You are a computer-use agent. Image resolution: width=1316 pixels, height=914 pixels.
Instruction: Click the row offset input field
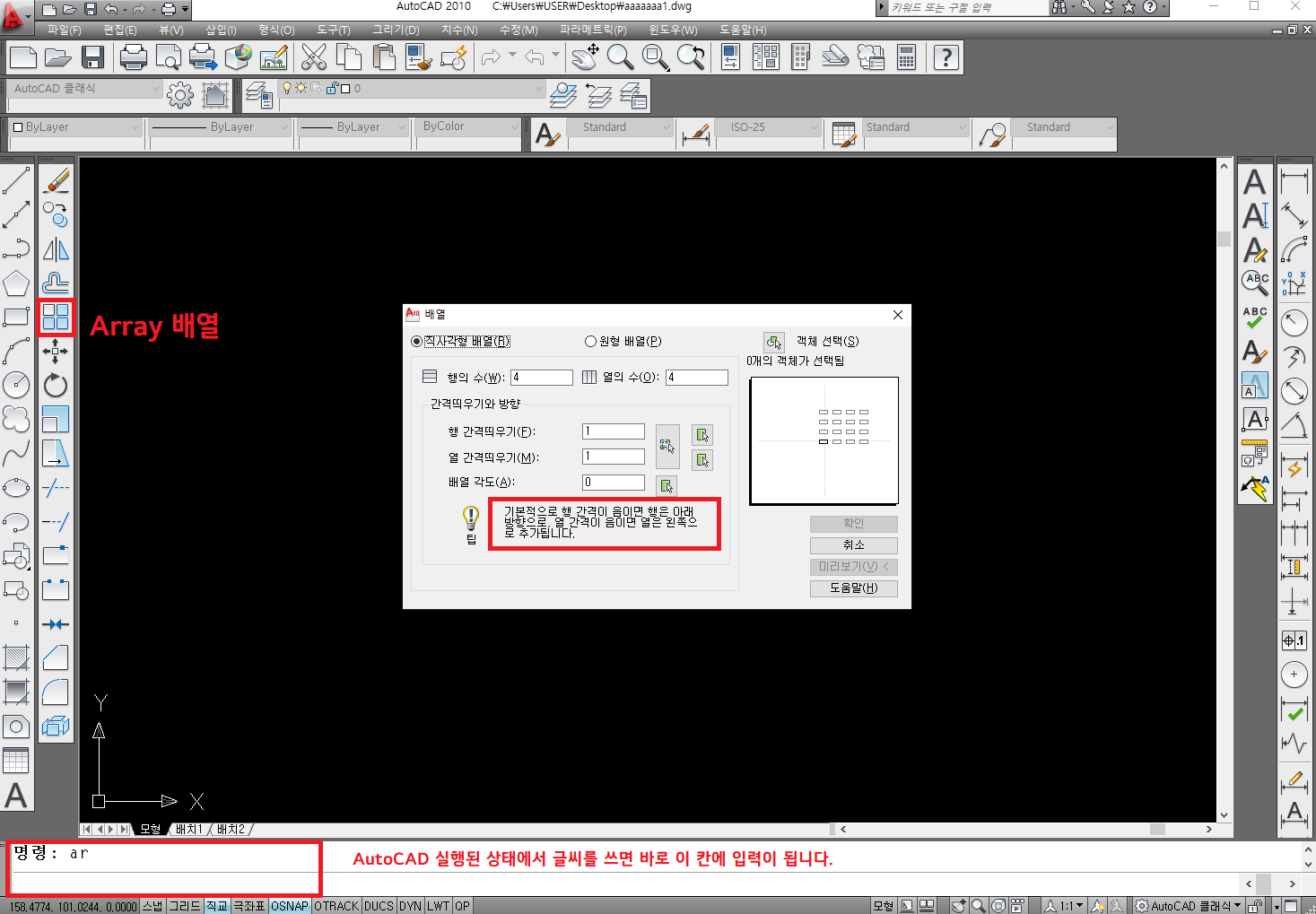(x=614, y=431)
